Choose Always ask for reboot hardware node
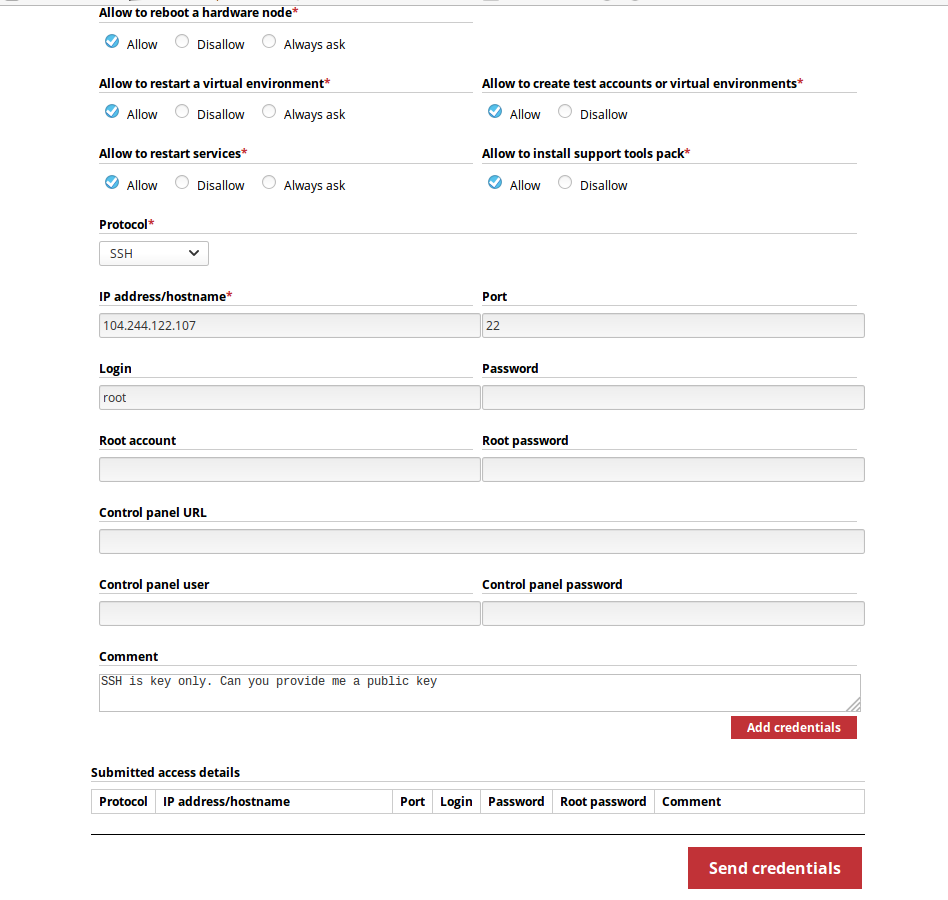This screenshot has height=900, width=948. tap(269, 42)
